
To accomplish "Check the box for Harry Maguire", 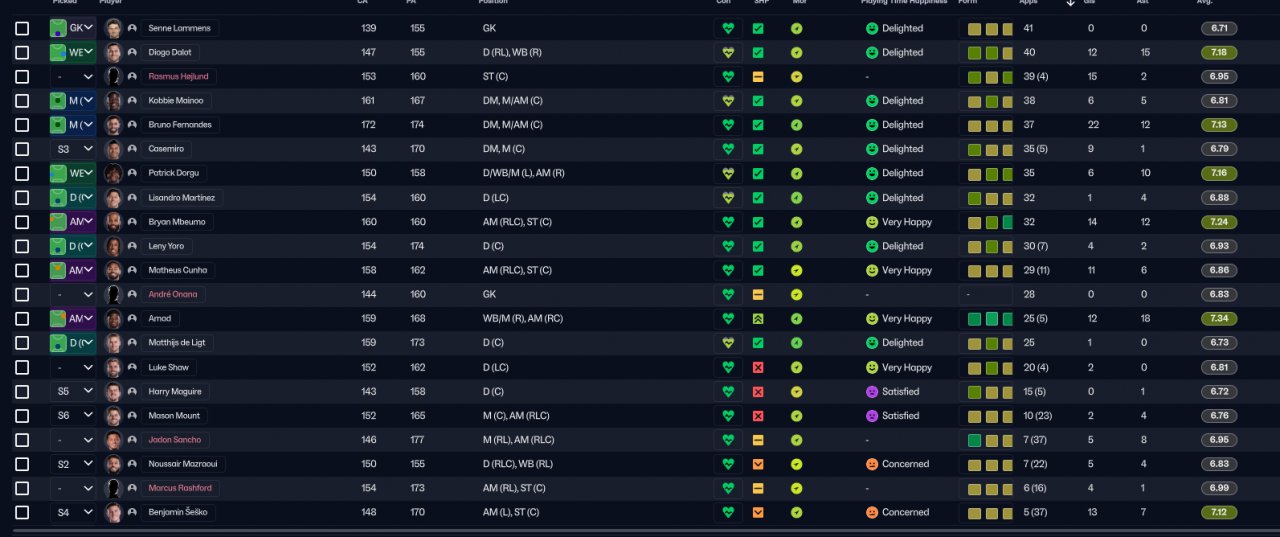I will click(22, 391).
